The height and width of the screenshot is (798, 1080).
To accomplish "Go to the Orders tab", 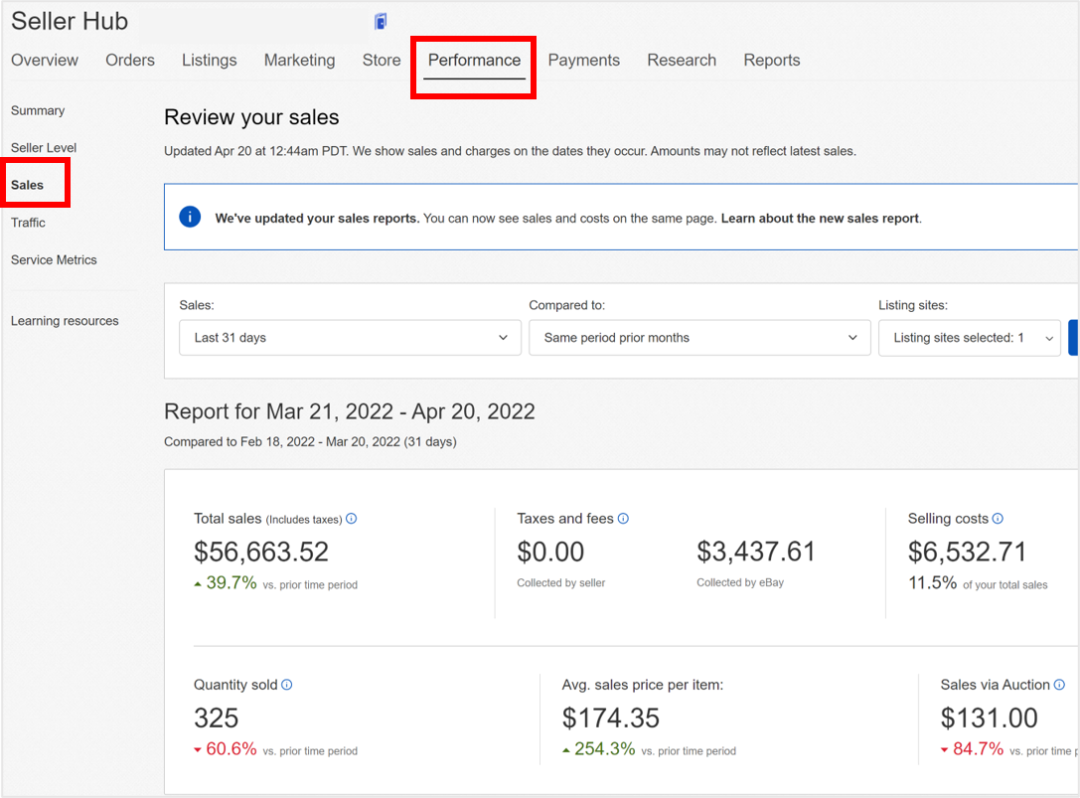I will (130, 61).
